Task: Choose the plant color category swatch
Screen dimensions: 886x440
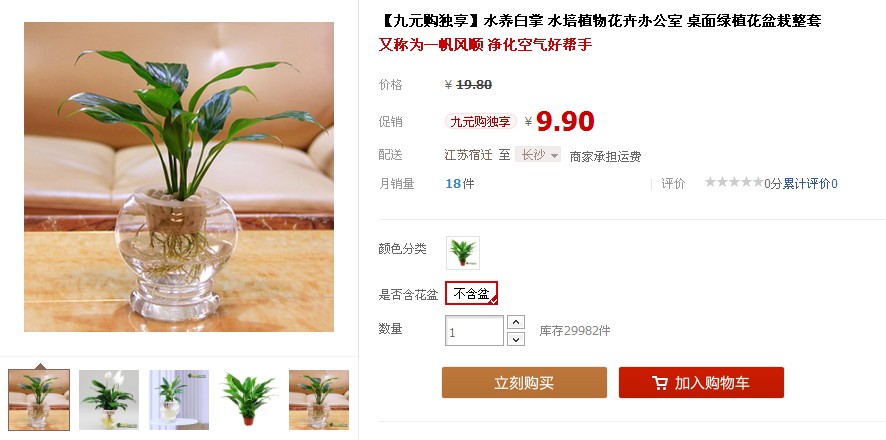Action: pyautogui.click(x=463, y=252)
